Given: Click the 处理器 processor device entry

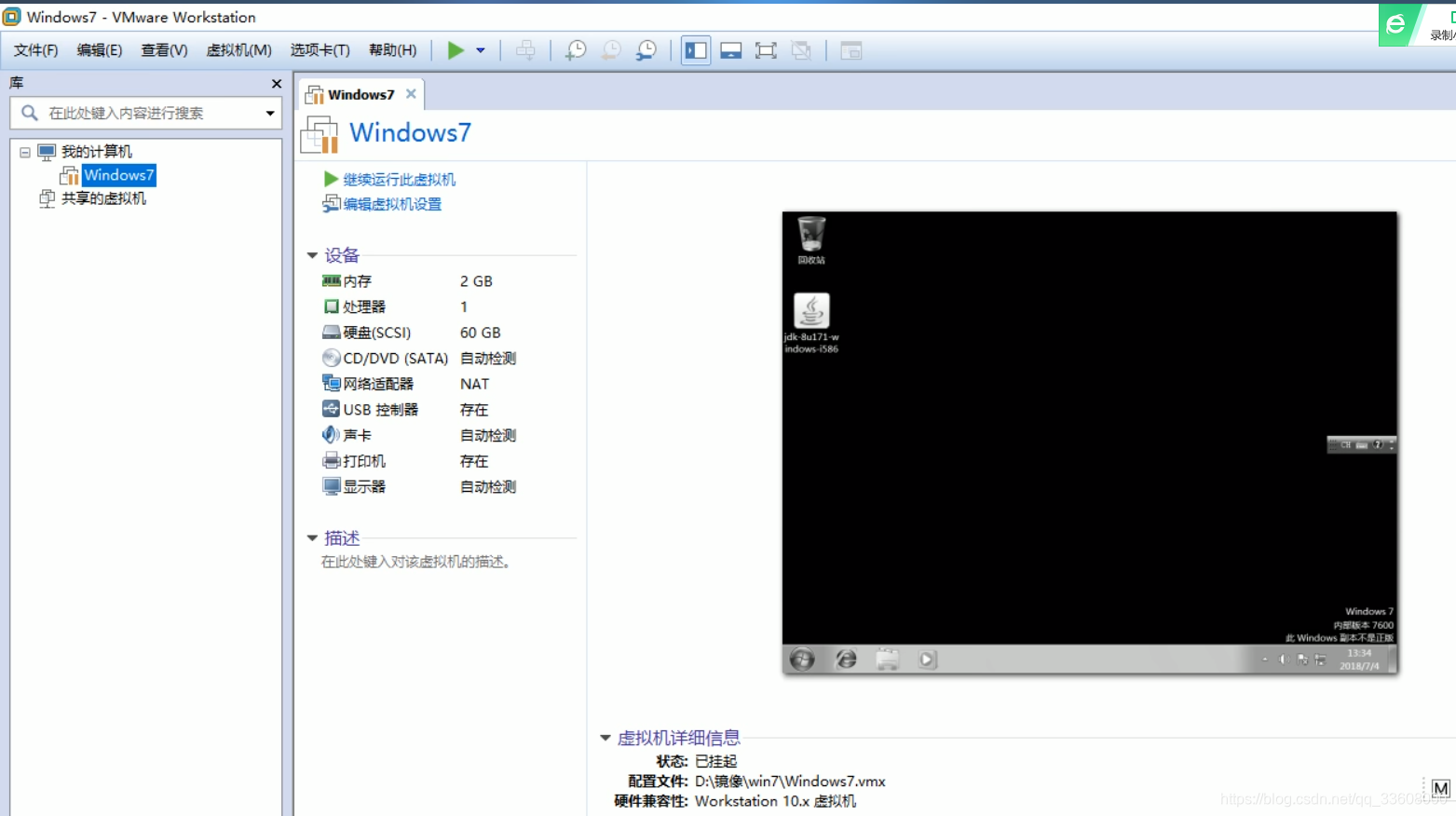Looking at the screenshot, I should pyautogui.click(x=364, y=306).
